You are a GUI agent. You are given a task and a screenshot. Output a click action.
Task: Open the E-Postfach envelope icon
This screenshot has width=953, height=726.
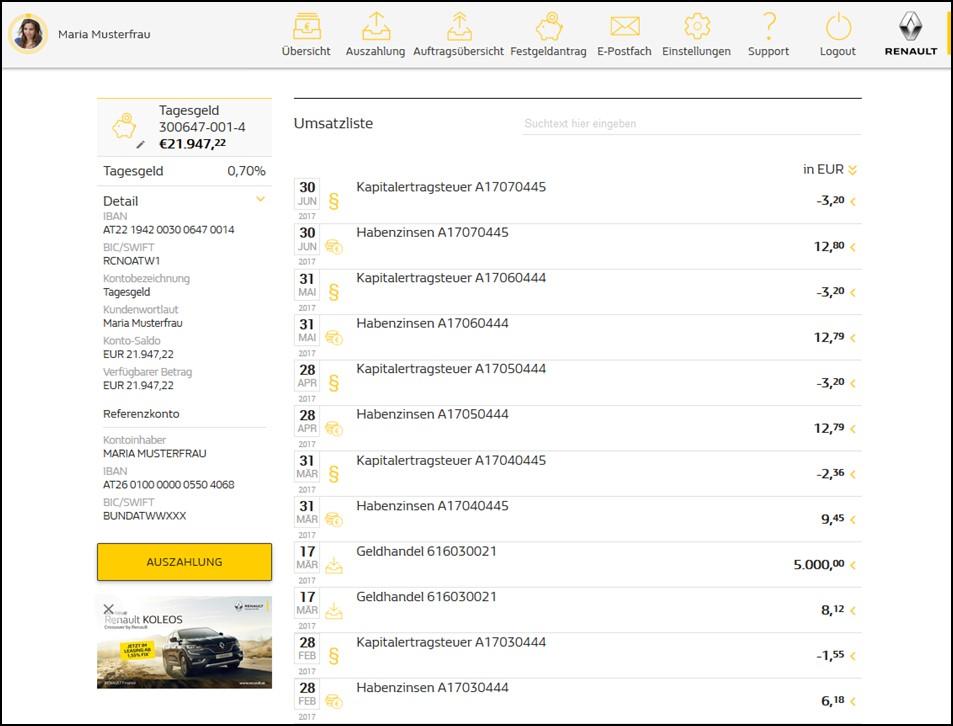[x=624, y=28]
